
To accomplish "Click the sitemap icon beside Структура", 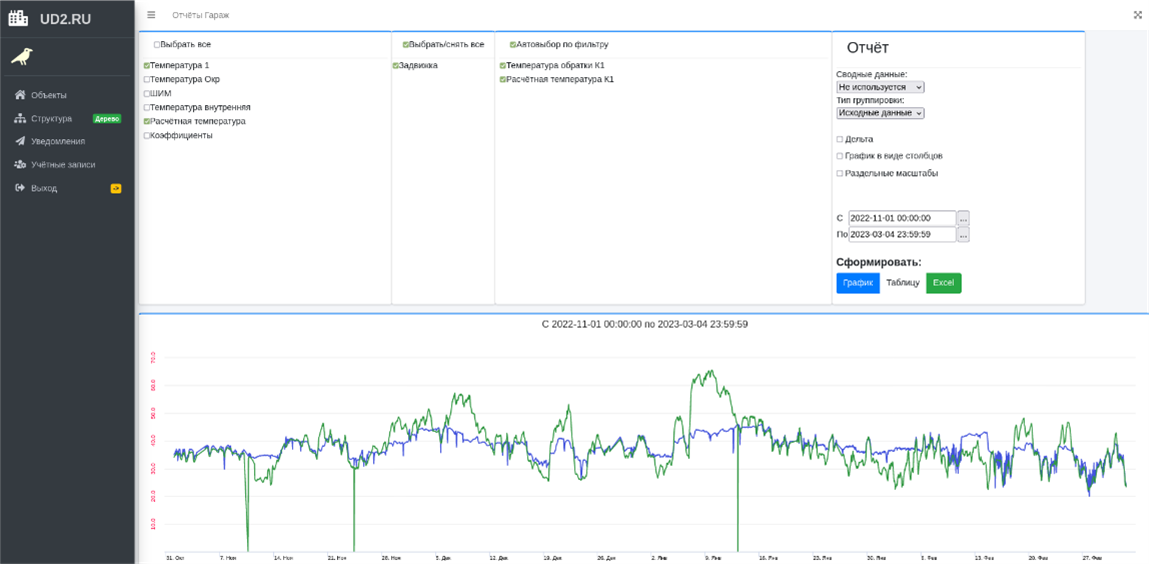I will 20,118.
